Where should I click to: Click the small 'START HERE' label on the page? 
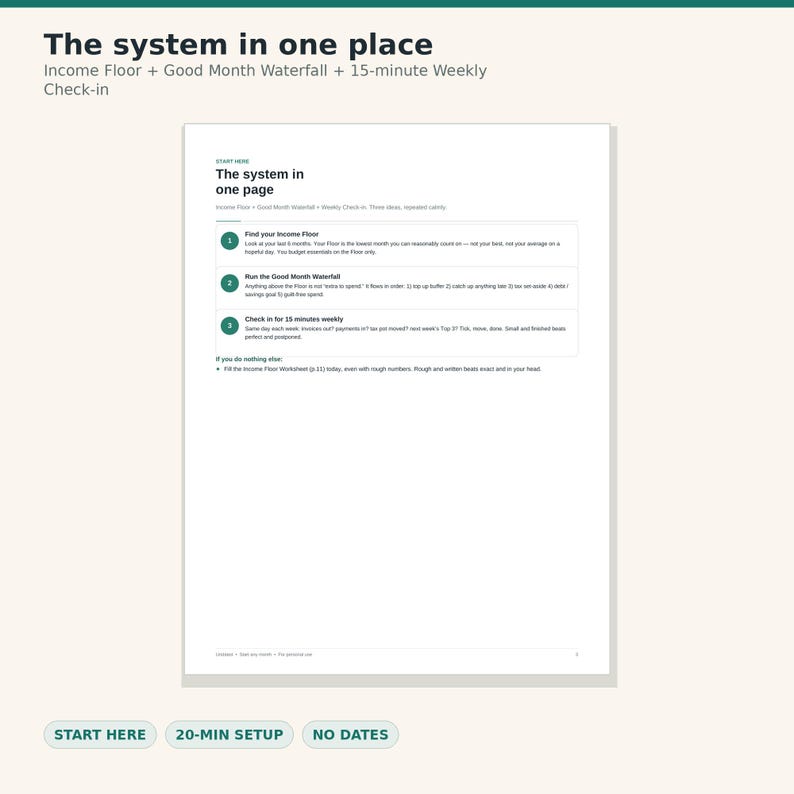click(x=232, y=162)
